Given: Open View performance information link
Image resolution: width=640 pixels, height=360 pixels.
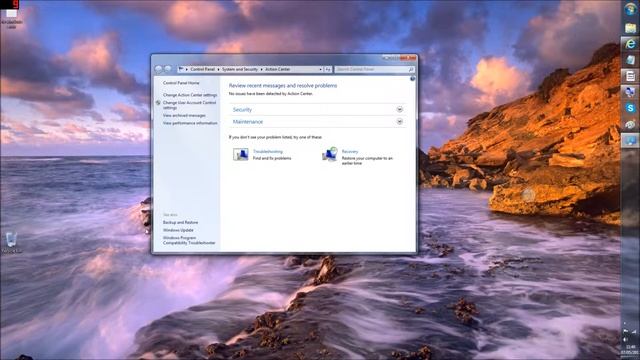Looking at the screenshot, I should tap(190, 123).
